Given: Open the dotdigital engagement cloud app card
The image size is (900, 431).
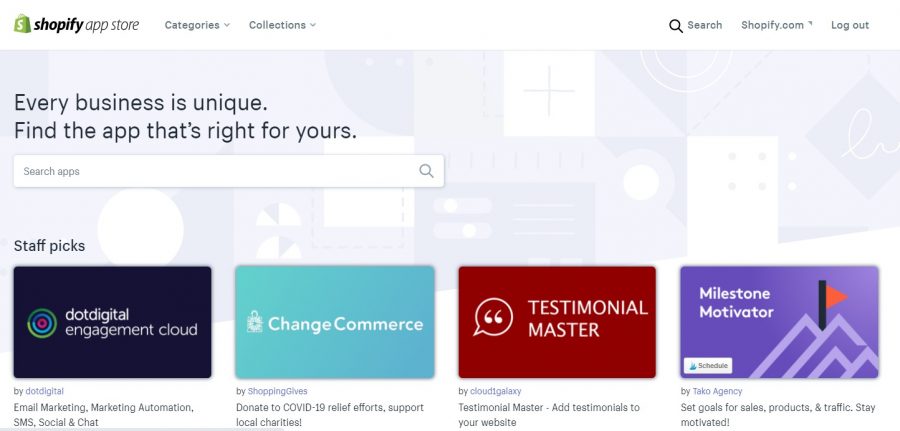Looking at the screenshot, I should coord(112,322).
